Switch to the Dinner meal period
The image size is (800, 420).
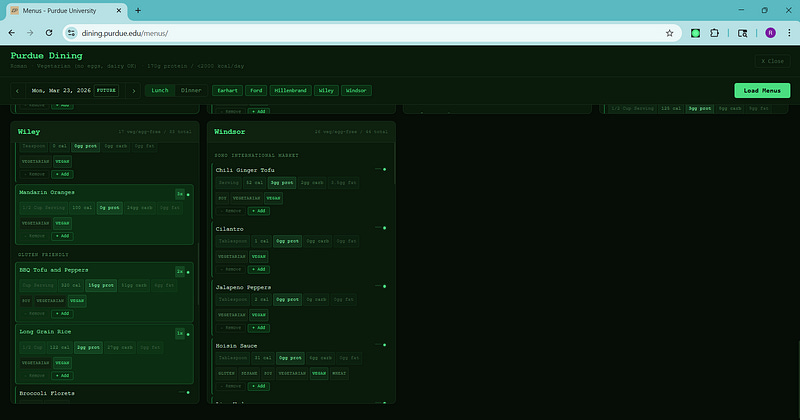click(x=191, y=90)
